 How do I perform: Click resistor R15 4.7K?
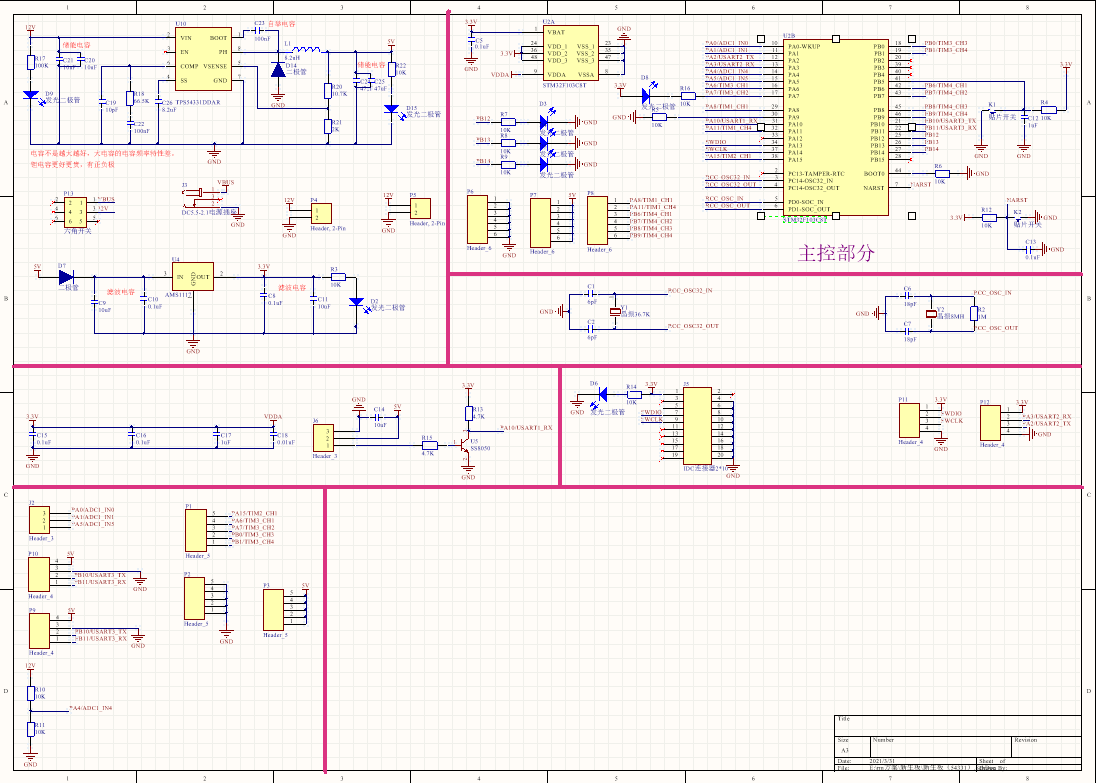429,445
